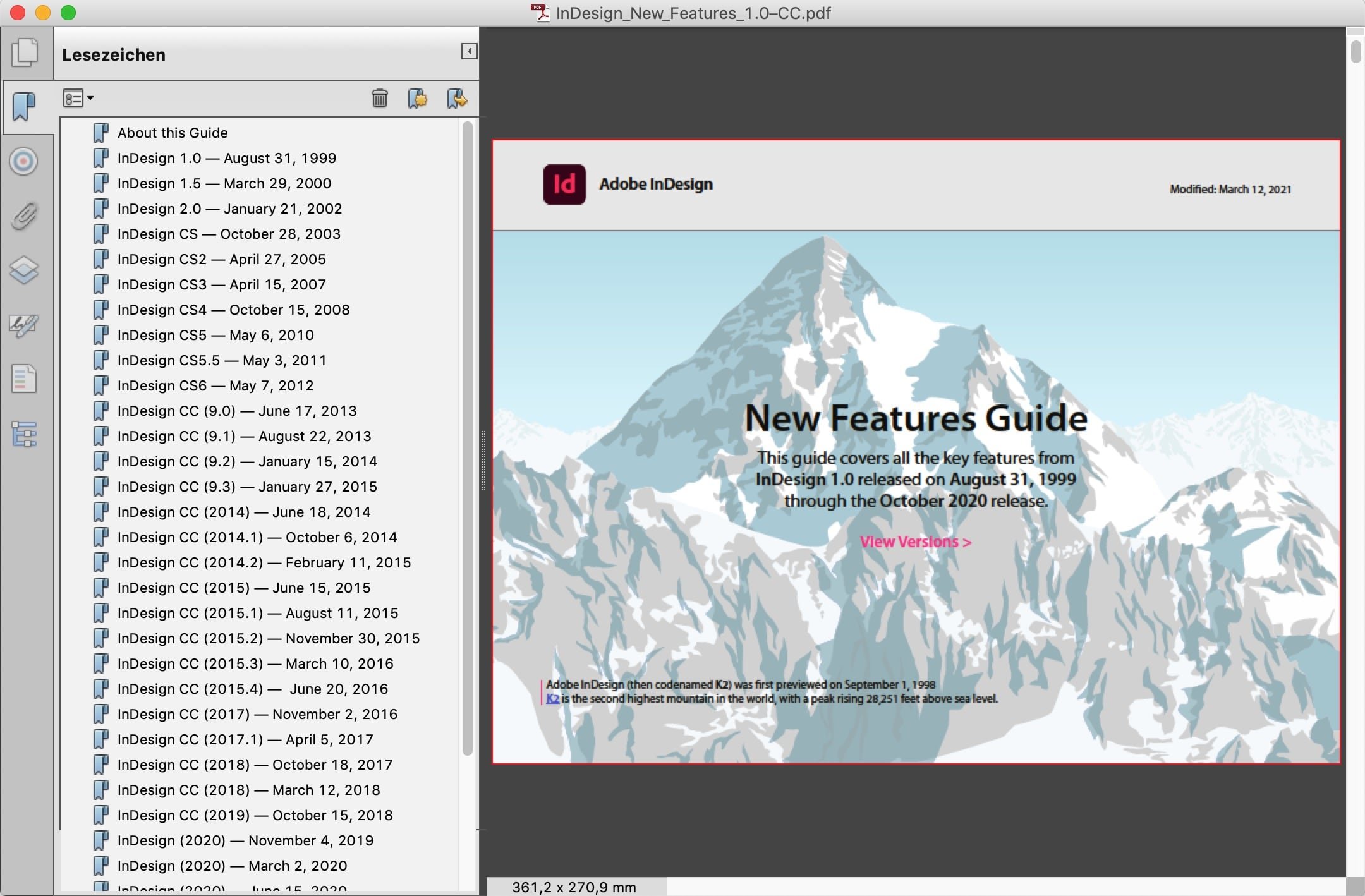Open bookmark InDesign CC (9.1) — August 22, 2013
The image size is (1365, 896).
tap(245, 436)
